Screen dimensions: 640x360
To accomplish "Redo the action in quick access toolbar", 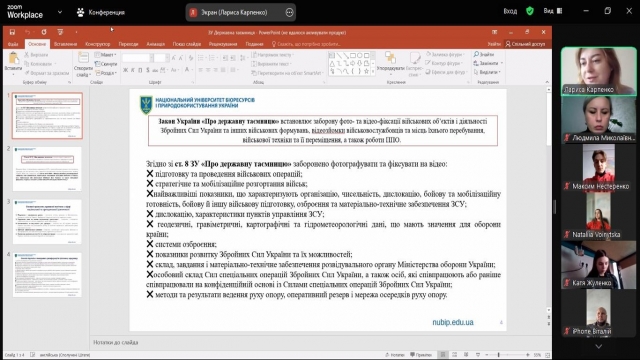I will [x=44, y=32].
